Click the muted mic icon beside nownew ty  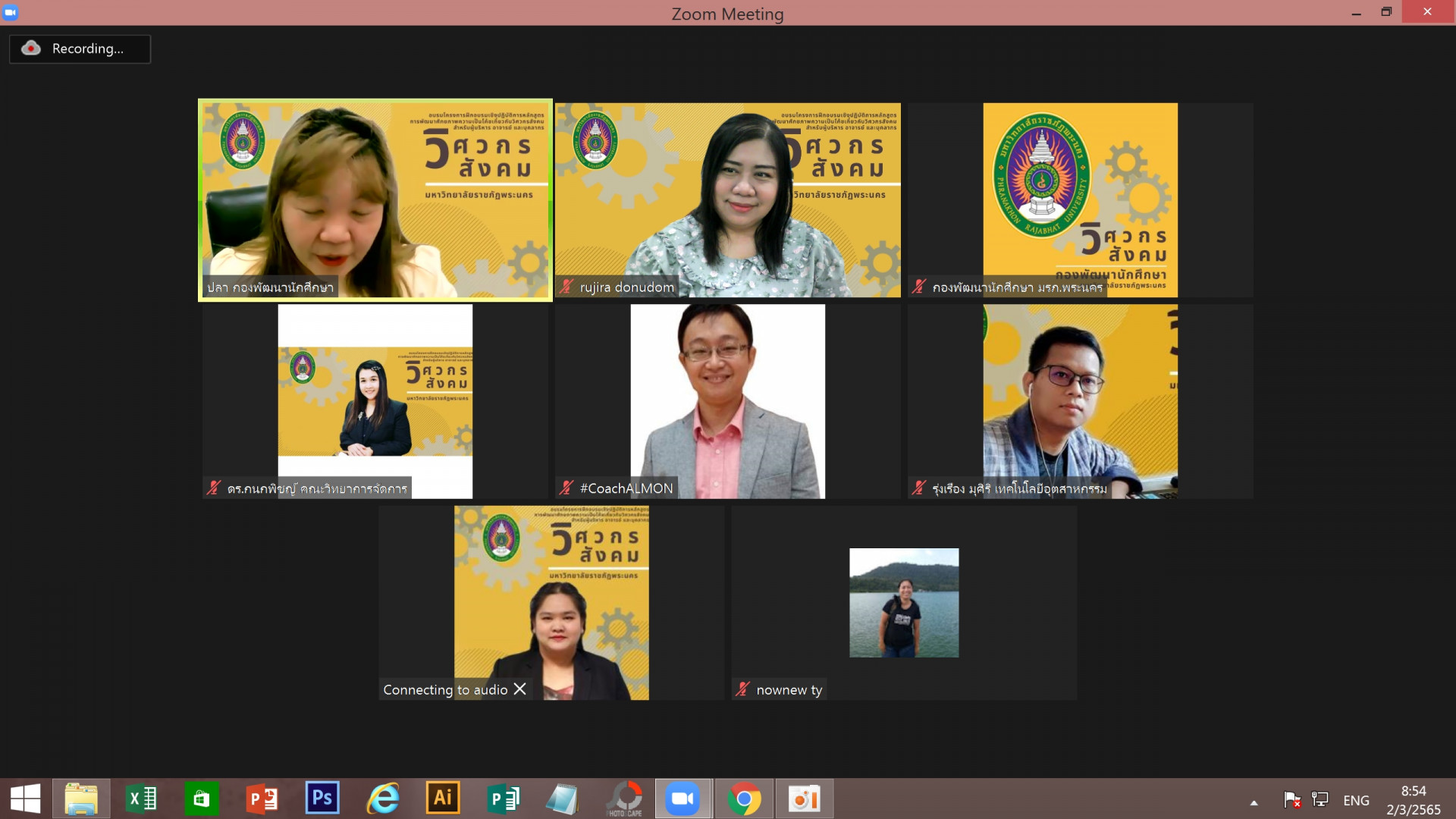(x=742, y=689)
